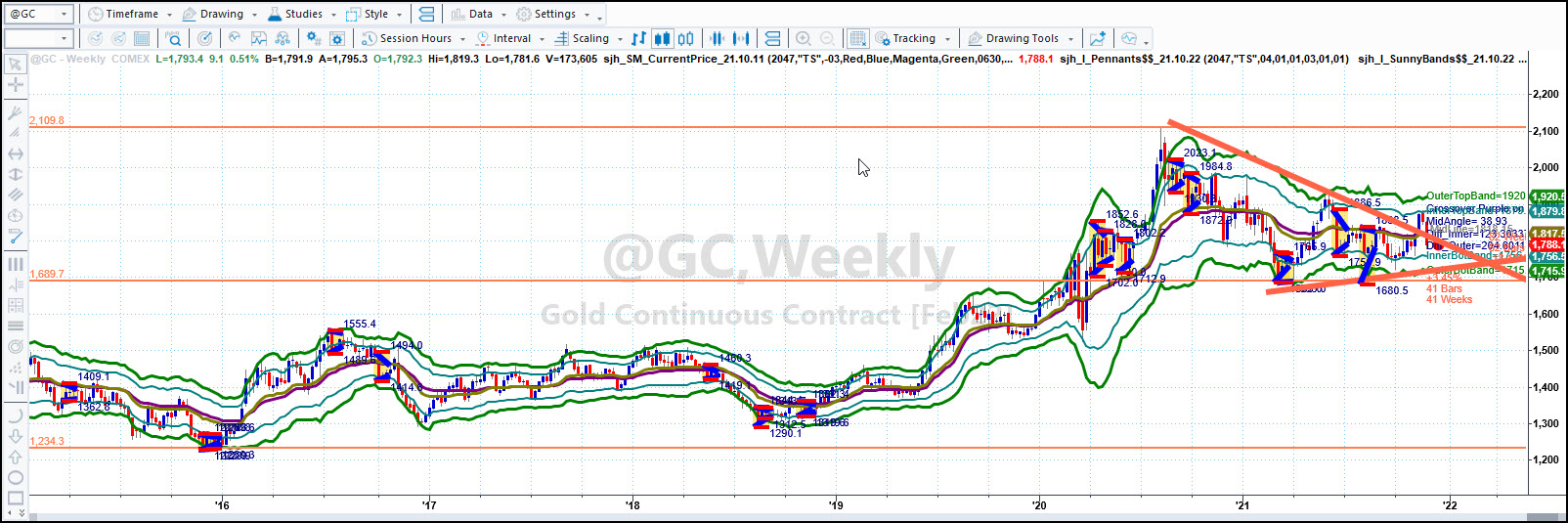Click the framed gear format icon
This screenshot has width=1568, height=523.
tap(337, 38)
